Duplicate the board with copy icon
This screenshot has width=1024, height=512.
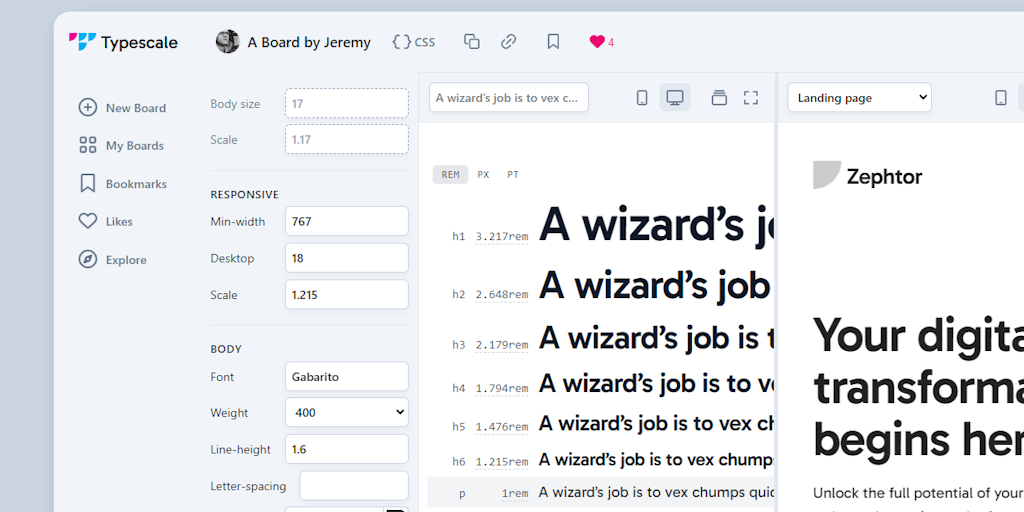472,42
